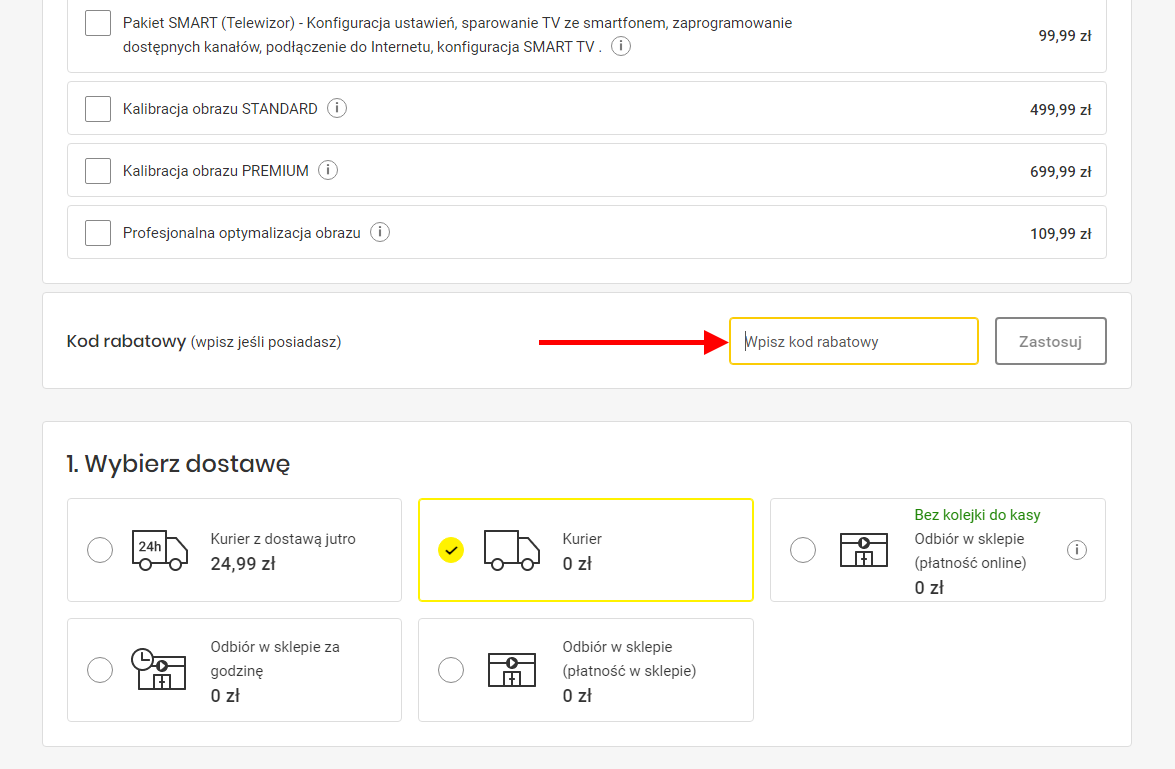This screenshot has width=1175, height=769.
Task: Select Odbiór w sklepie (płatność w sklepie) radio
Action: point(451,670)
